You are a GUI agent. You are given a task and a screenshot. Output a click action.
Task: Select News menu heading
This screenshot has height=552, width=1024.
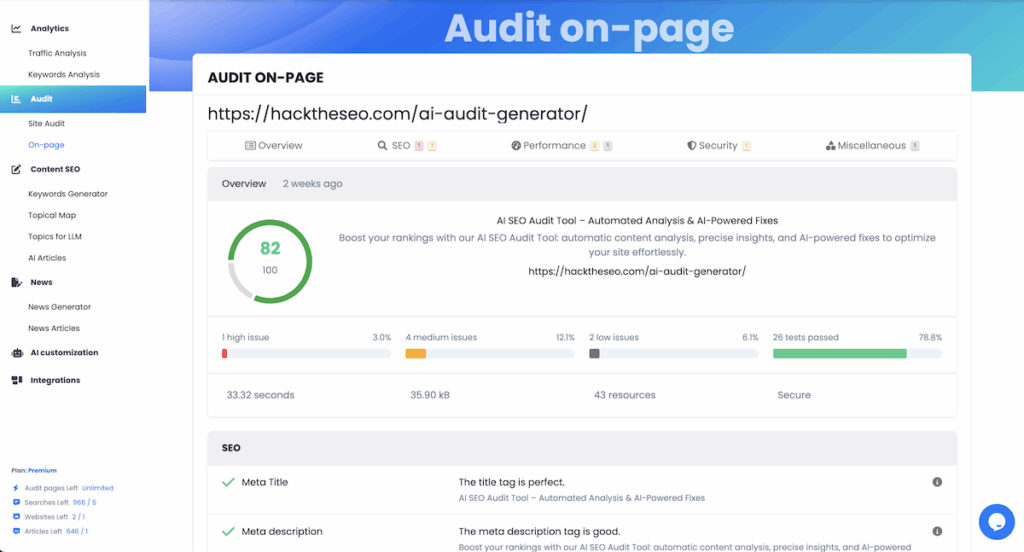coord(41,282)
